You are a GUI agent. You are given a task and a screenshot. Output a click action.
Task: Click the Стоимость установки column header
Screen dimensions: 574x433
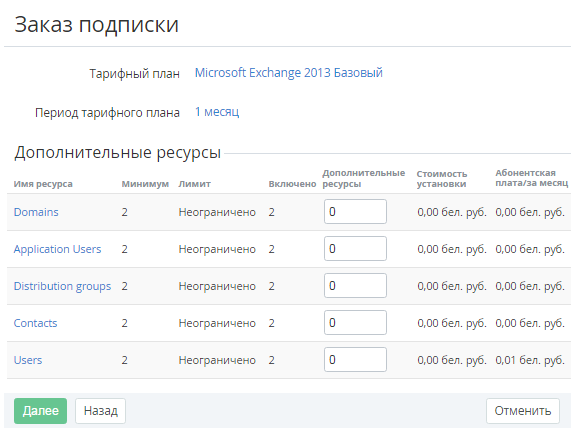click(x=441, y=179)
